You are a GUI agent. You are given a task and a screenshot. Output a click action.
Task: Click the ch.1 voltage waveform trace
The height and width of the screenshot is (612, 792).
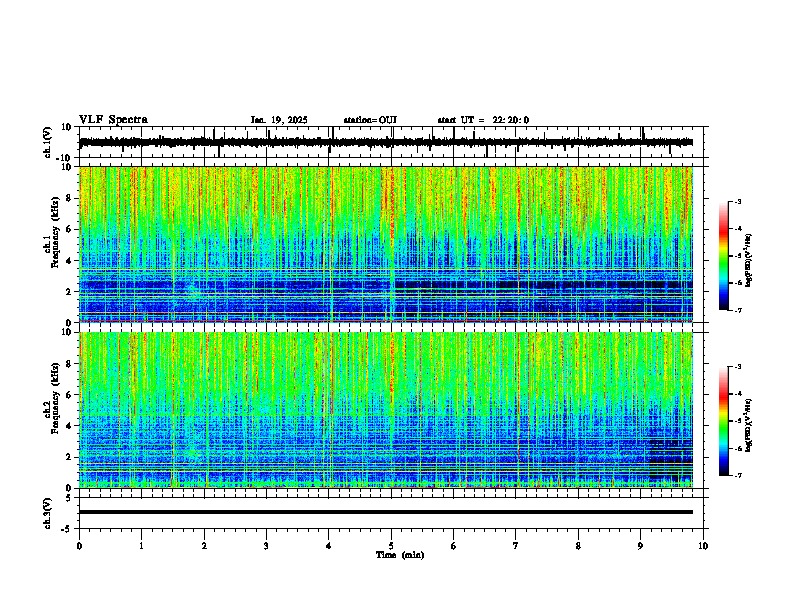(386, 142)
